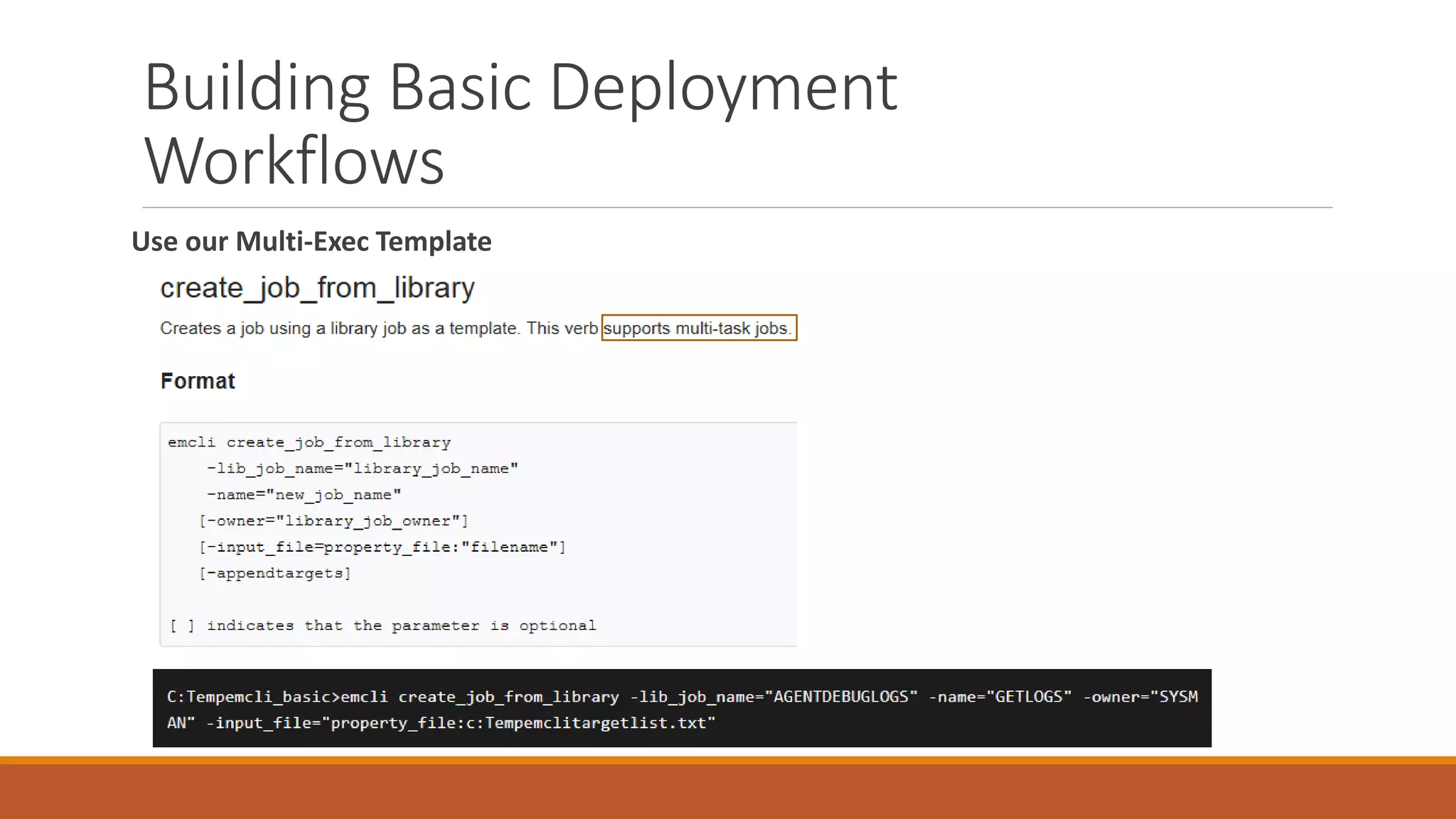The height and width of the screenshot is (819, 1456).
Task: Click the [-input_file=property_file:"filename"] line
Action: tap(382, 547)
